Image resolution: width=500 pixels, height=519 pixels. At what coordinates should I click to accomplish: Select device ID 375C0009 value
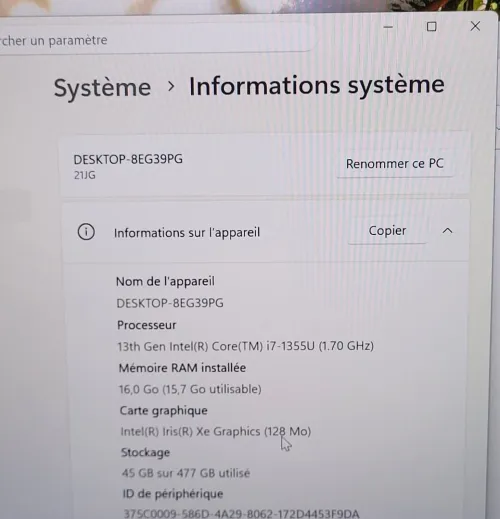pos(241,514)
